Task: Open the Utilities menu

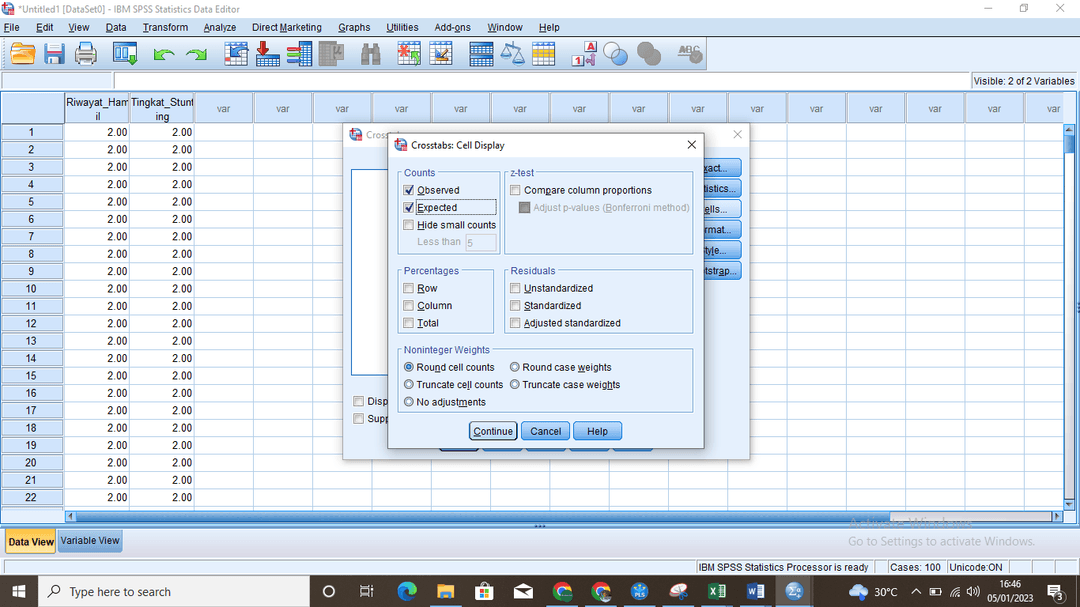Action: (x=402, y=28)
